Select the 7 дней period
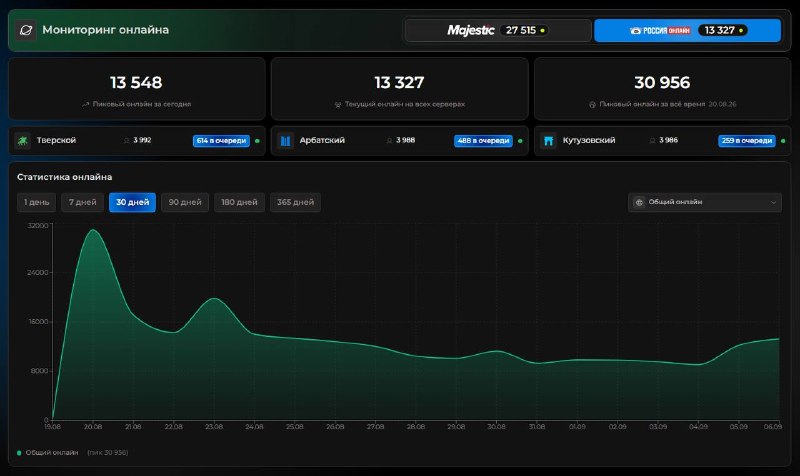This screenshot has width=800, height=476. click(x=82, y=202)
